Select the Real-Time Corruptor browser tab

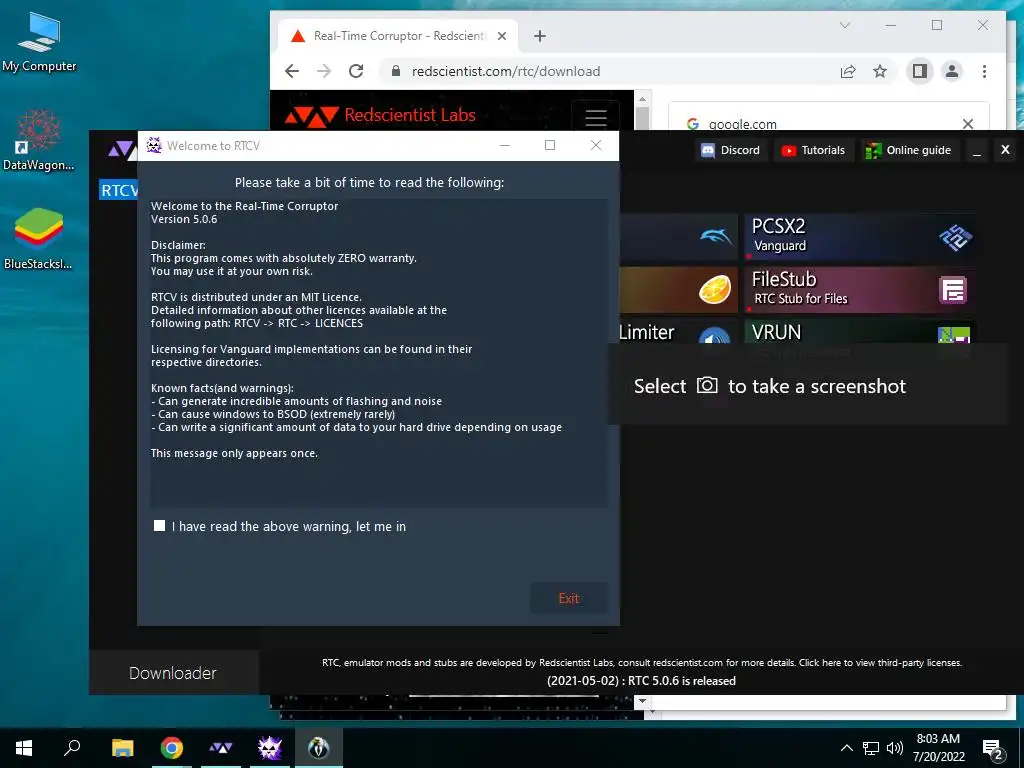click(398, 36)
